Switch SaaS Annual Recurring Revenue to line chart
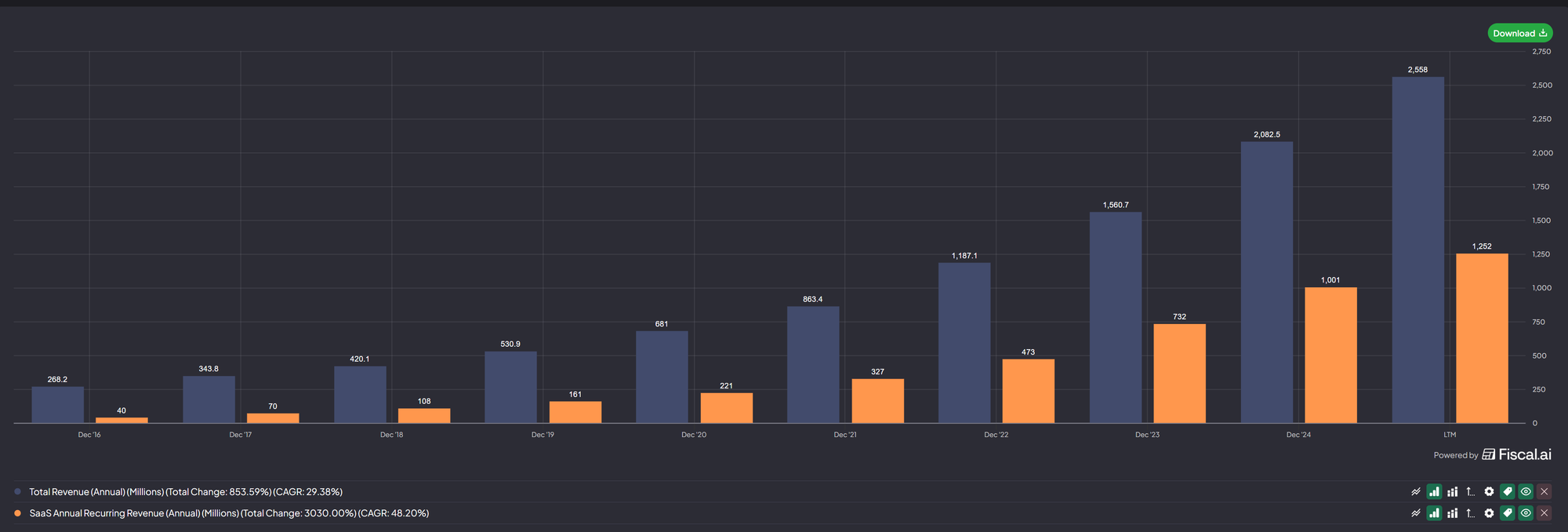 [x=1416, y=513]
